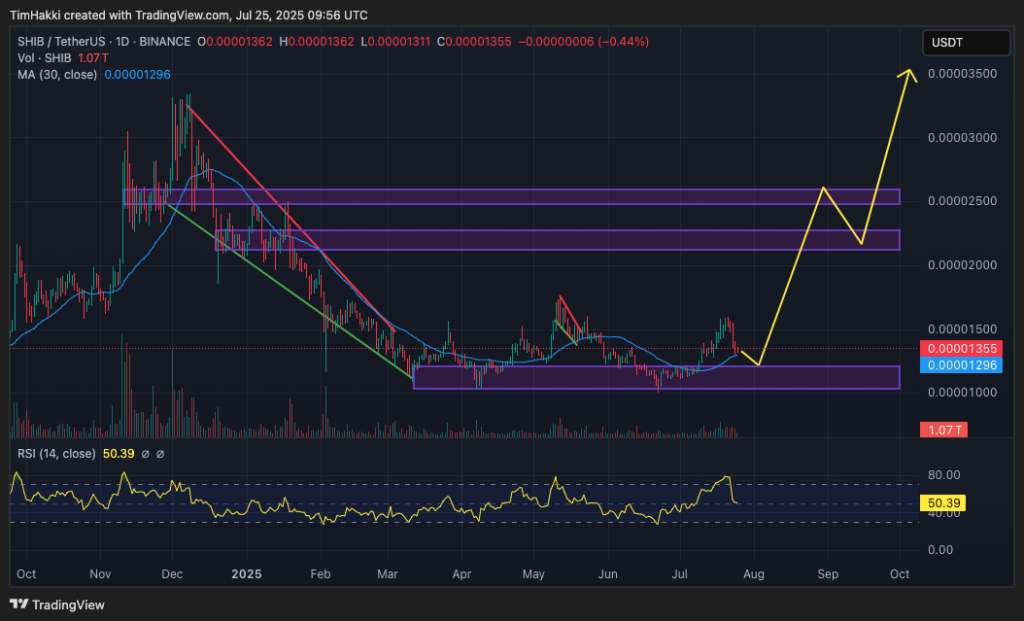
Task: Toggle the RSI (14, close) indicator legend
Action: point(57,454)
